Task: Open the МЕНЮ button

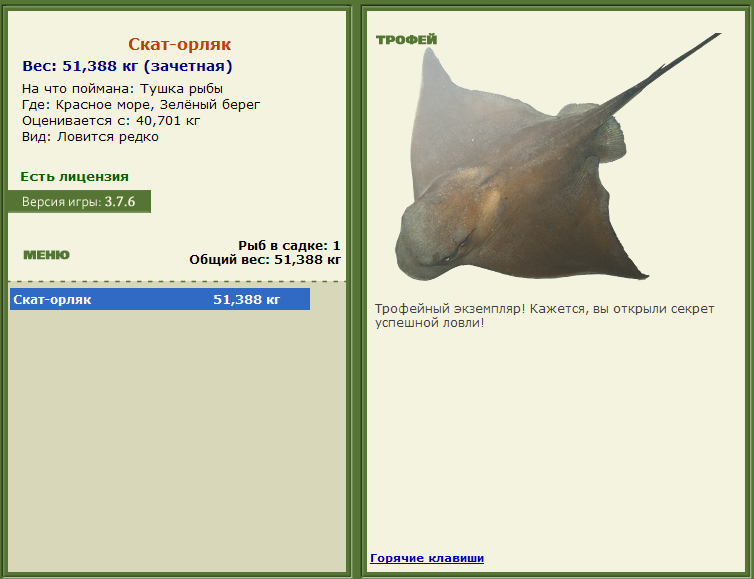Action: point(46,255)
